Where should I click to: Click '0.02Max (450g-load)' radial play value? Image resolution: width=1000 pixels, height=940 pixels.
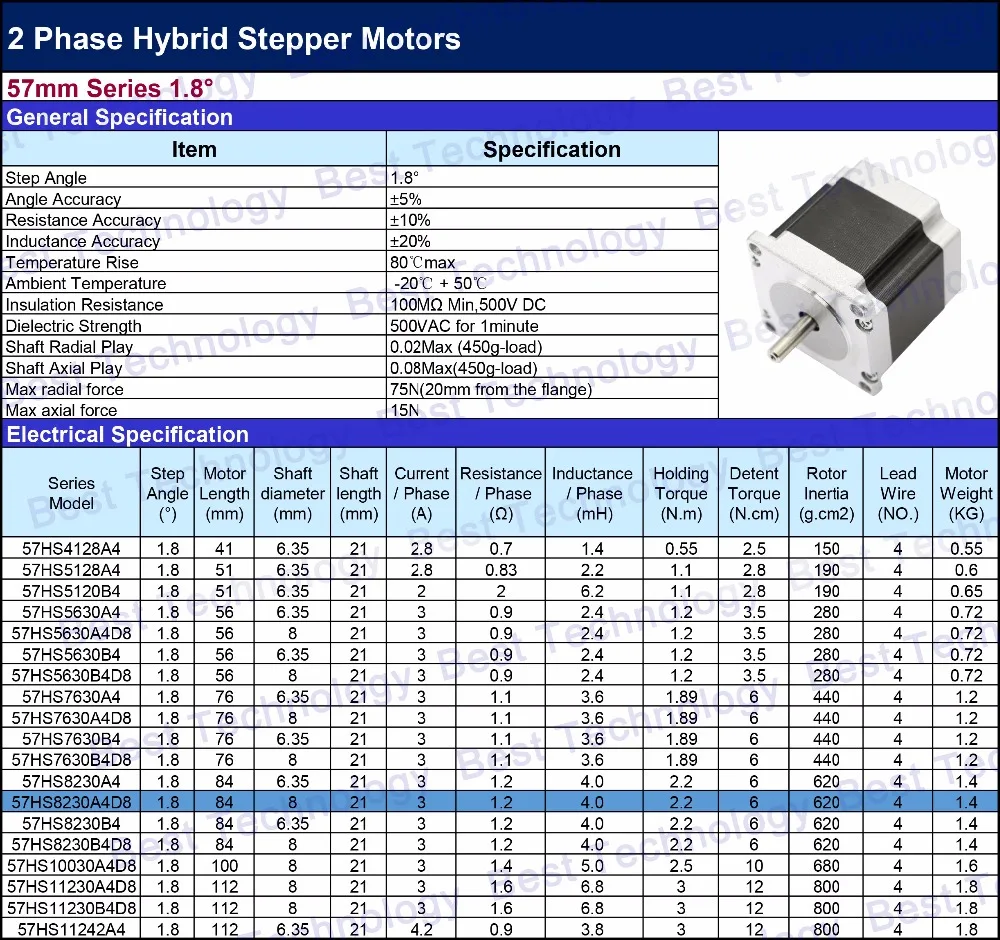pyautogui.click(x=466, y=347)
